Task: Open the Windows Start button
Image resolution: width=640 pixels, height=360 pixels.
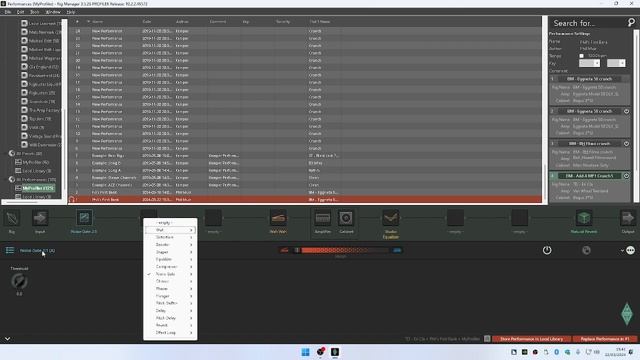Action: pyautogui.click(x=305, y=352)
